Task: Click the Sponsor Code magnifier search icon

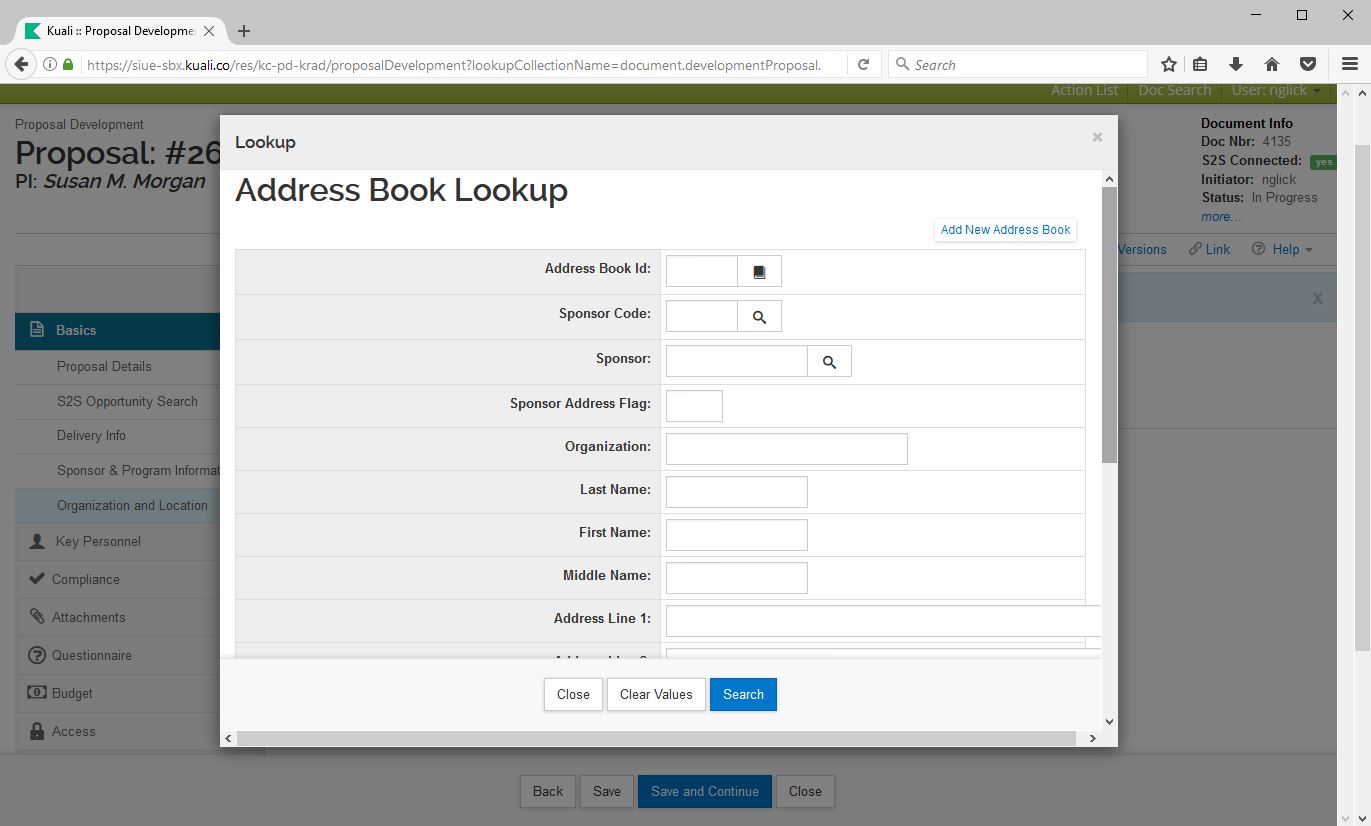Action: pyautogui.click(x=759, y=317)
